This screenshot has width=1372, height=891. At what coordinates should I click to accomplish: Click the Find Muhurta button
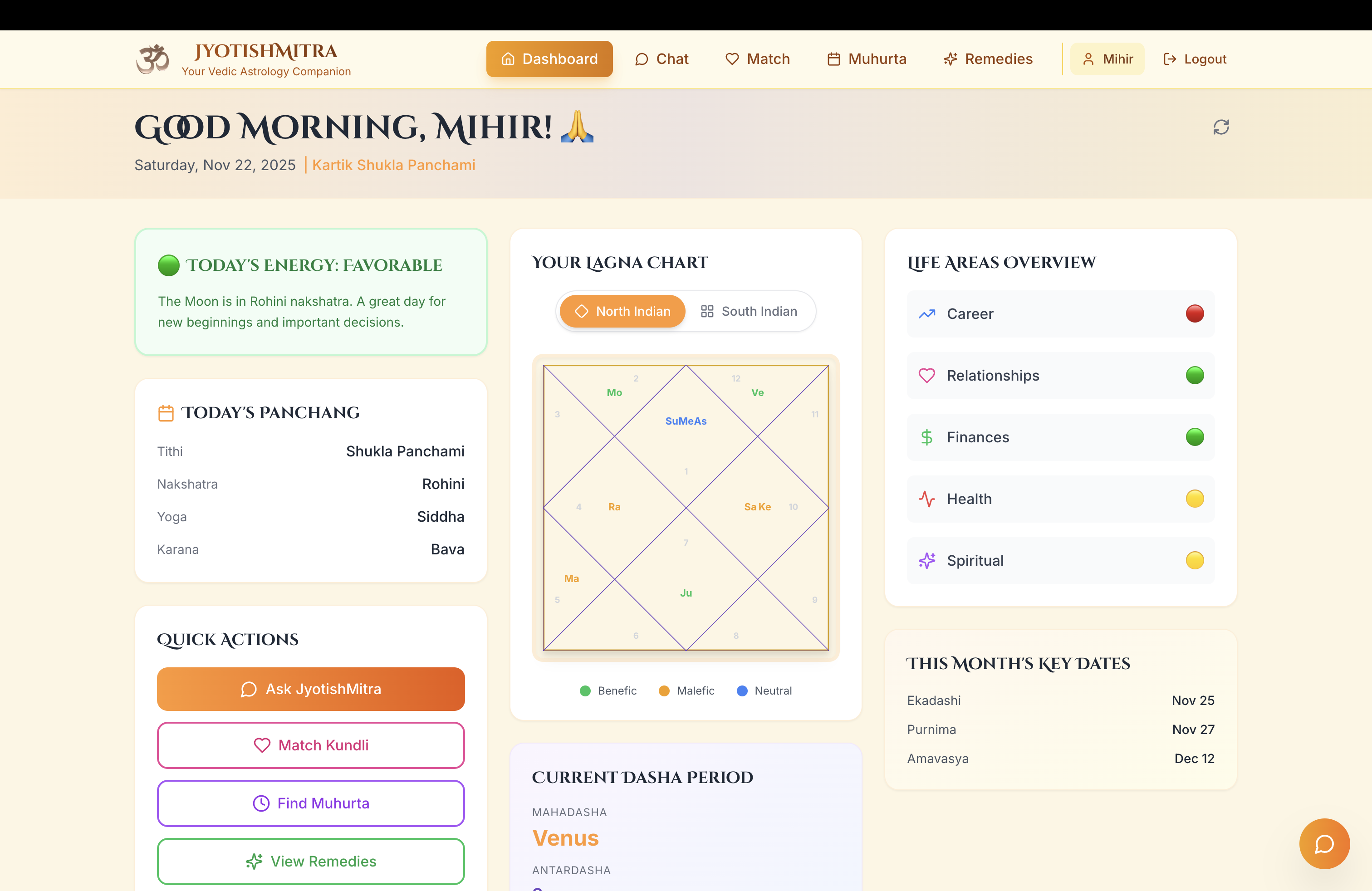coord(311,803)
